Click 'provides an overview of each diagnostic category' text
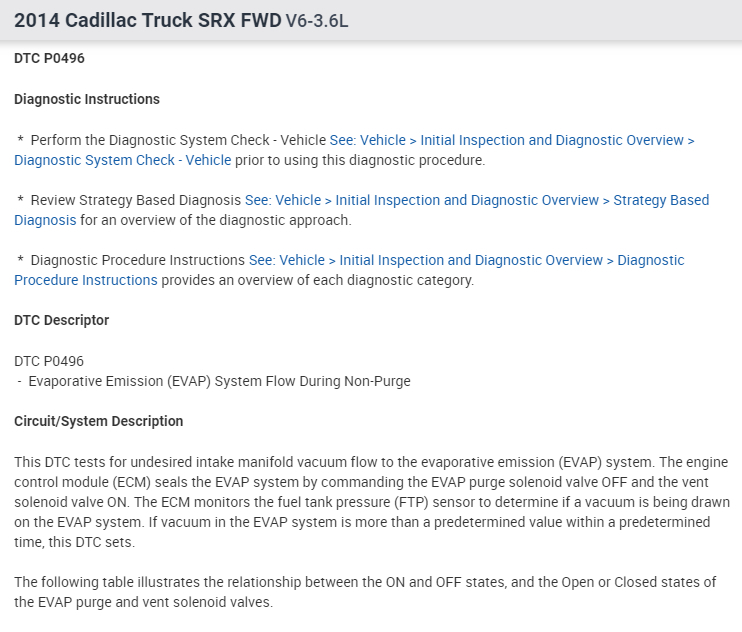Viewport: 742px width, 632px height. pos(317,280)
